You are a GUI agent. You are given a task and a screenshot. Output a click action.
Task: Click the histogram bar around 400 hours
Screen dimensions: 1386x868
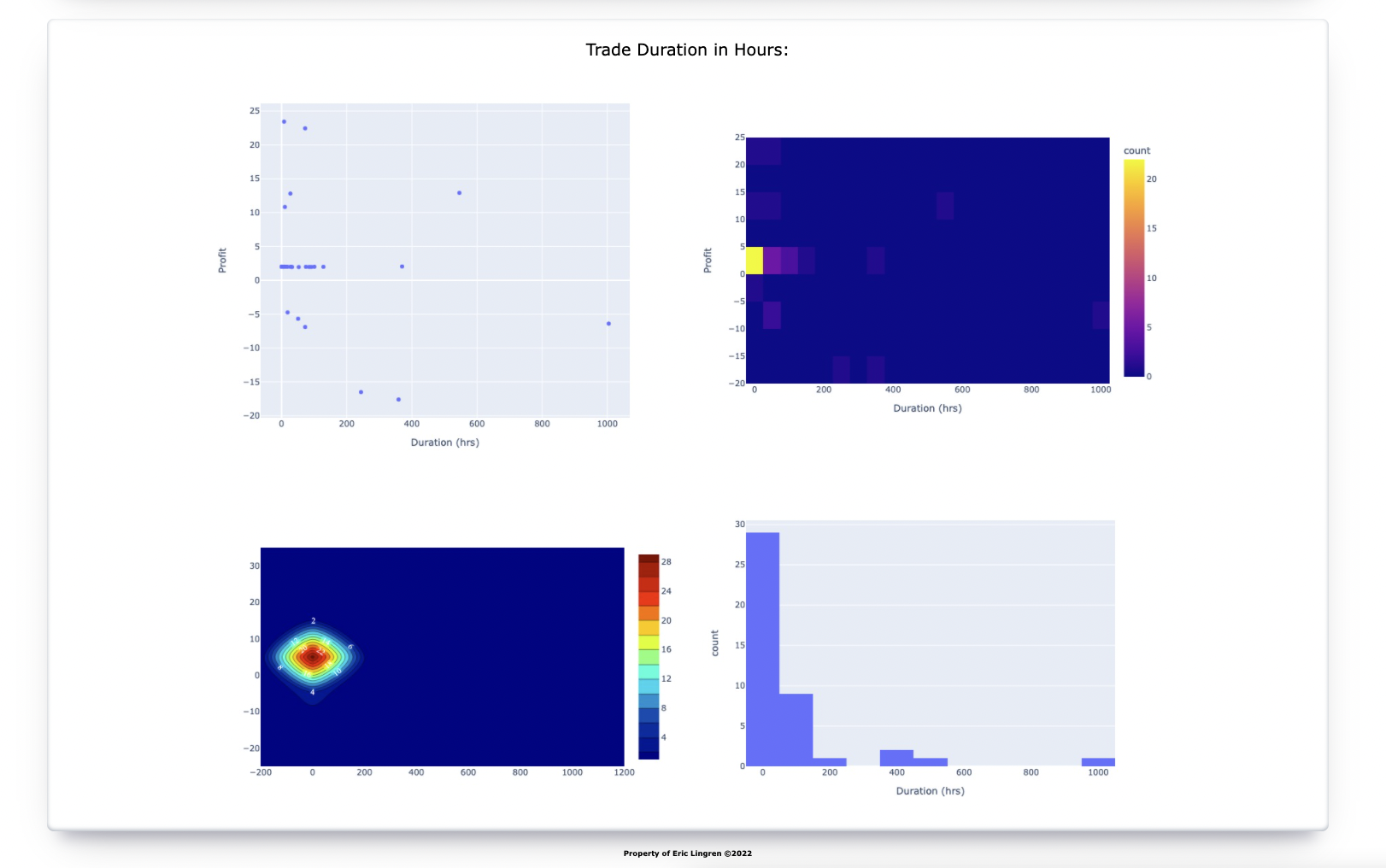click(897, 756)
